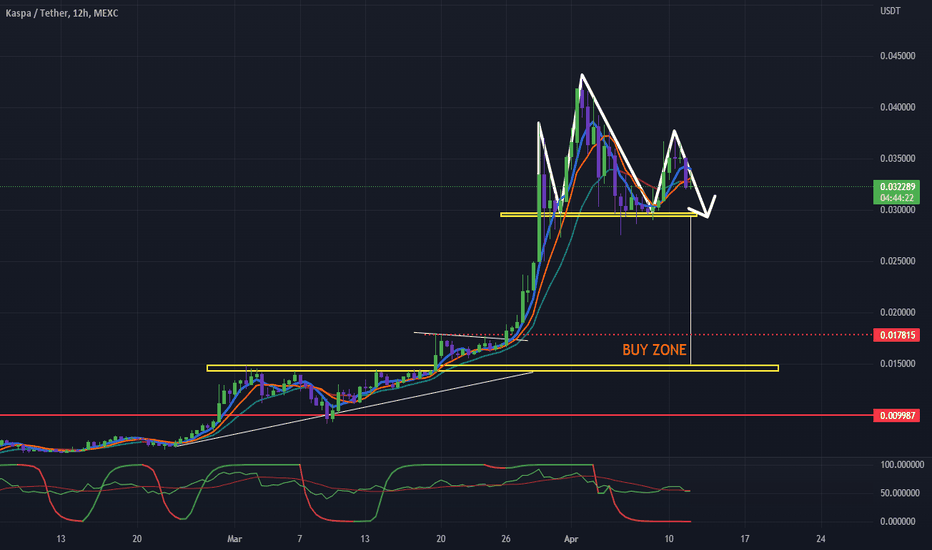This screenshot has width=932, height=550.
Task: Click the 0.030000 price axis label
Action: point(898,210)
